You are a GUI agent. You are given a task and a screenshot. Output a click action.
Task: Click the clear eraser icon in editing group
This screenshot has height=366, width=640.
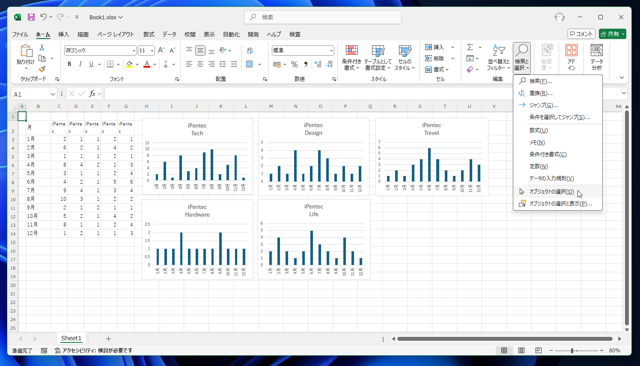click(470, 69)
